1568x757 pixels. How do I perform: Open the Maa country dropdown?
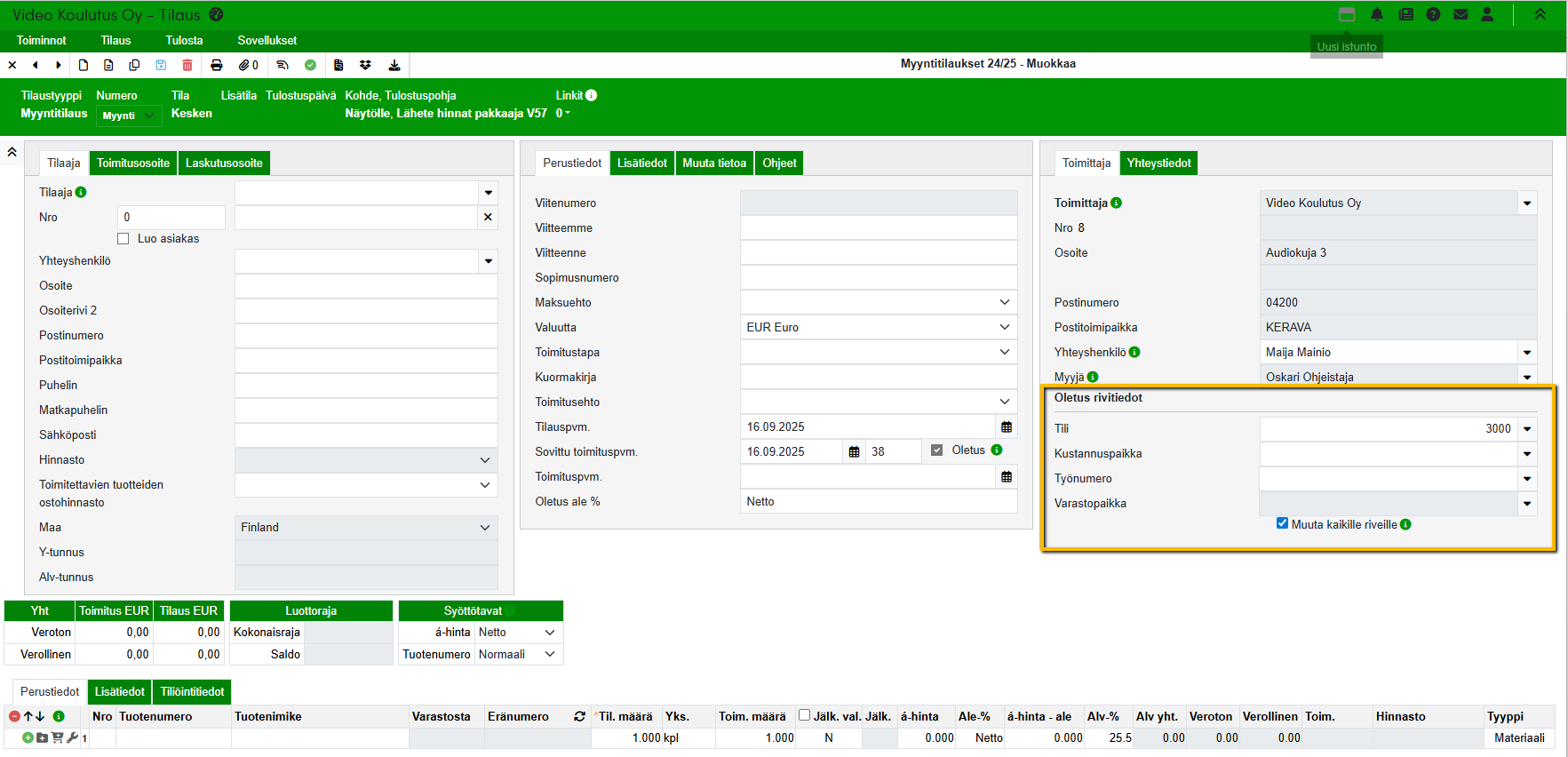484,528
